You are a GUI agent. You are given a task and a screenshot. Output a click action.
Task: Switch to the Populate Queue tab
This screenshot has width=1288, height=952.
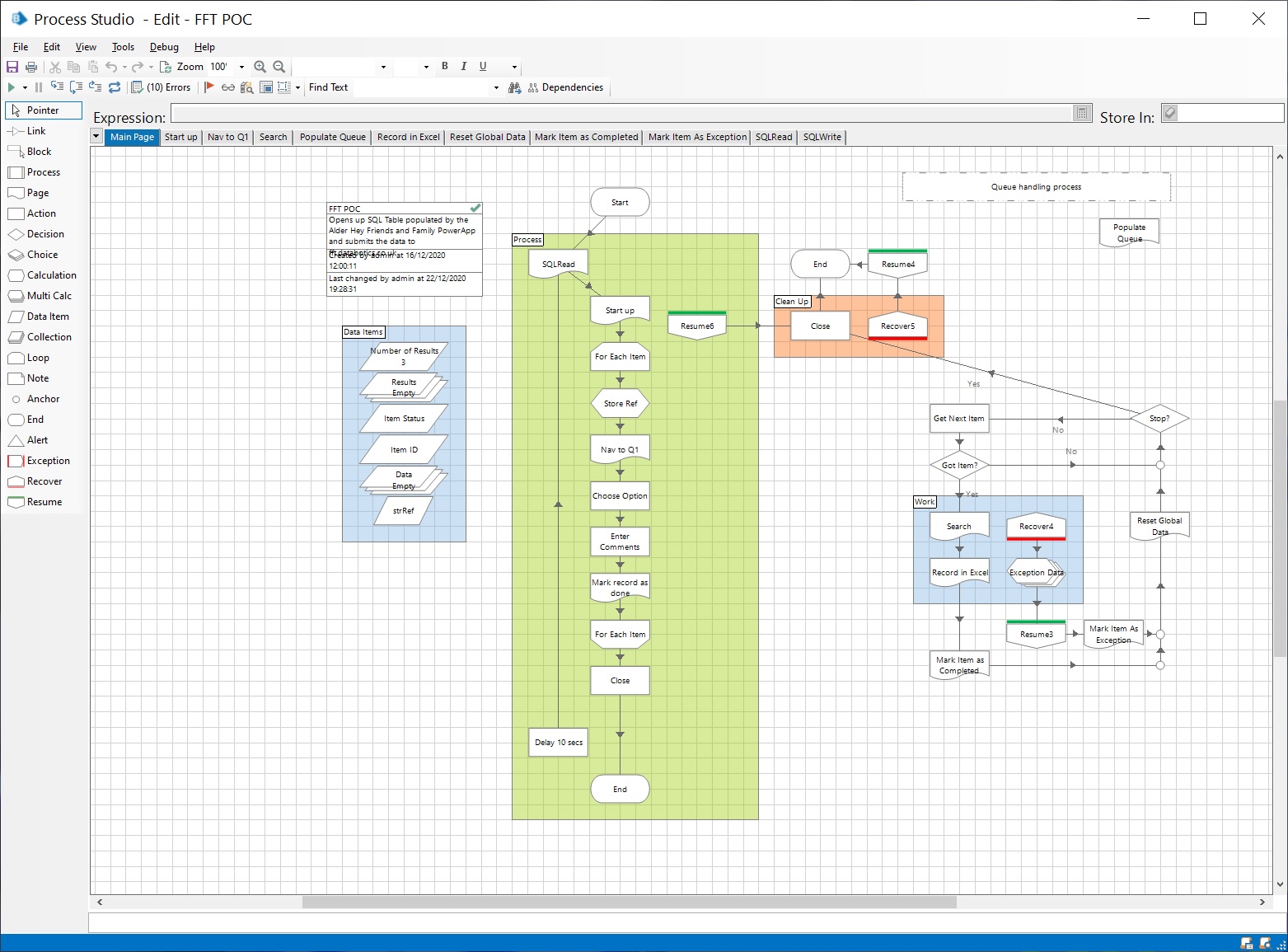coord(332,137)
